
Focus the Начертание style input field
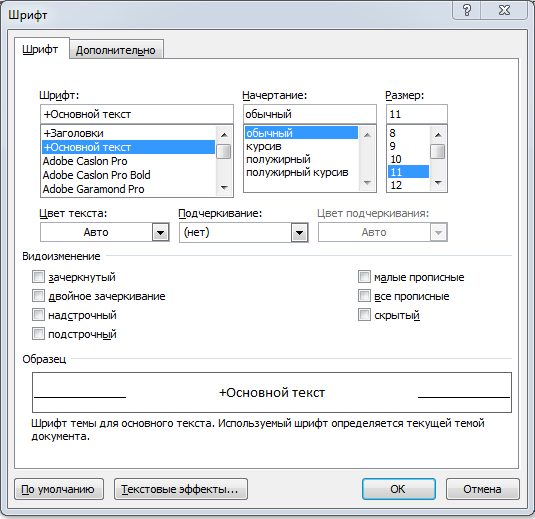click(x=310, y=114)
